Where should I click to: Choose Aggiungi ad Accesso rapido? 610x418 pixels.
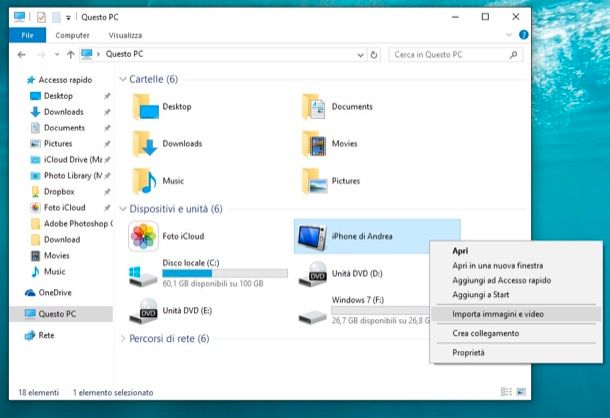(501, 280)
